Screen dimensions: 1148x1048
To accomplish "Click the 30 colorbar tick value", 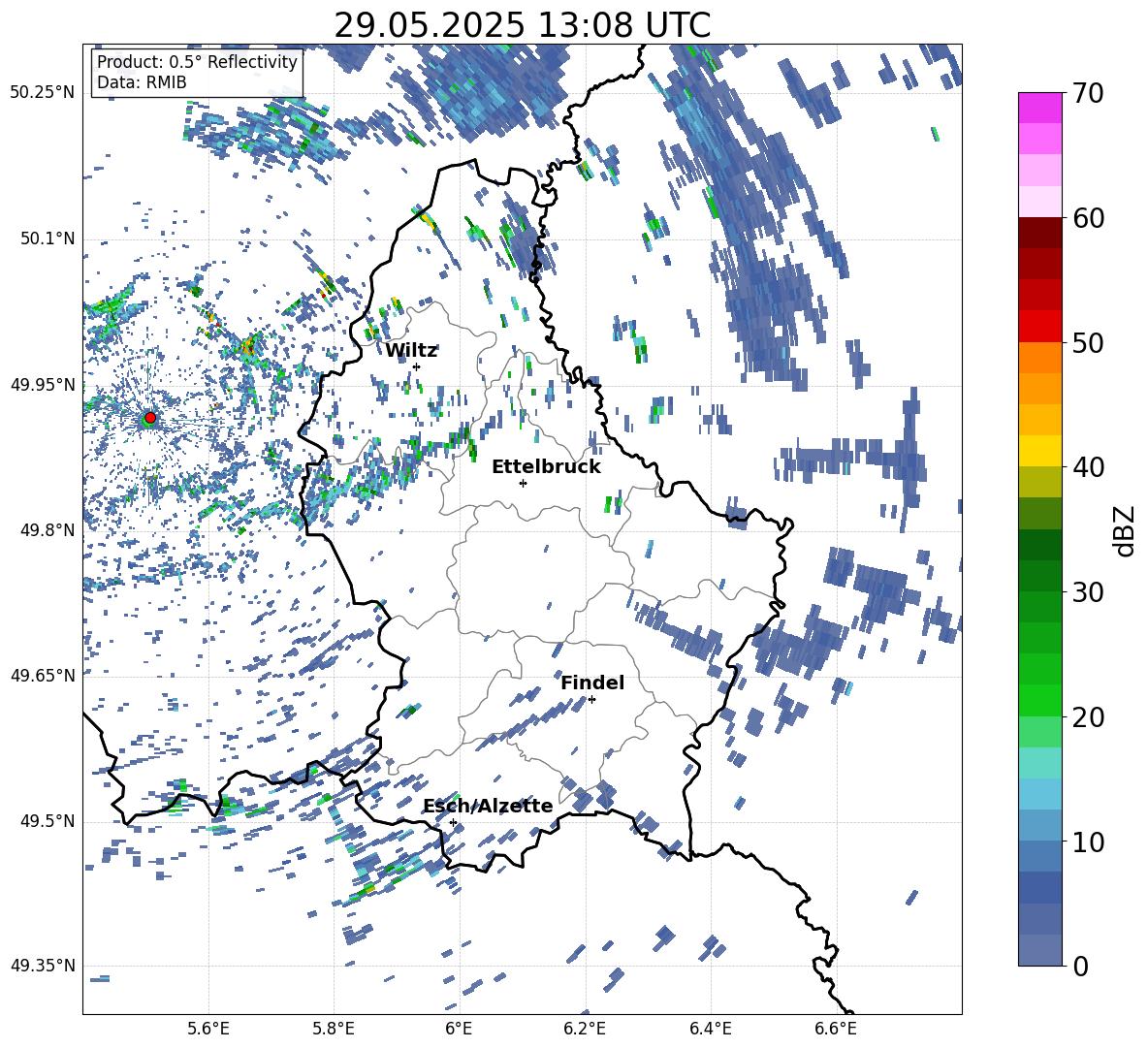I will pos(1089,592).
